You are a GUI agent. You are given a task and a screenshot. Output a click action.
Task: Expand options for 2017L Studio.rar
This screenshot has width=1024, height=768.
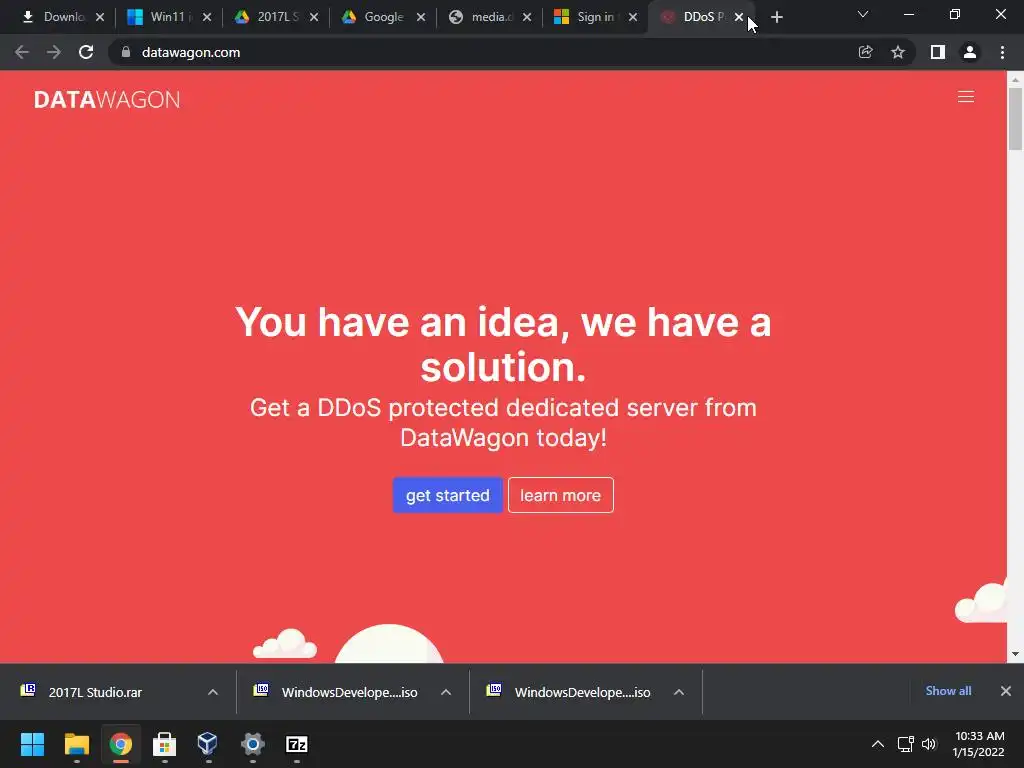213,692
